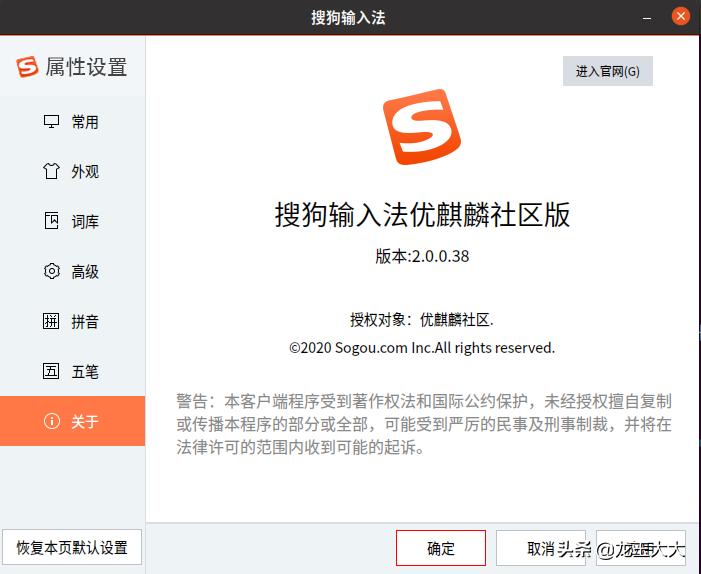Click the 取消 button
Image resolution: width=701 pixels, height=574 pixels.
541,548
